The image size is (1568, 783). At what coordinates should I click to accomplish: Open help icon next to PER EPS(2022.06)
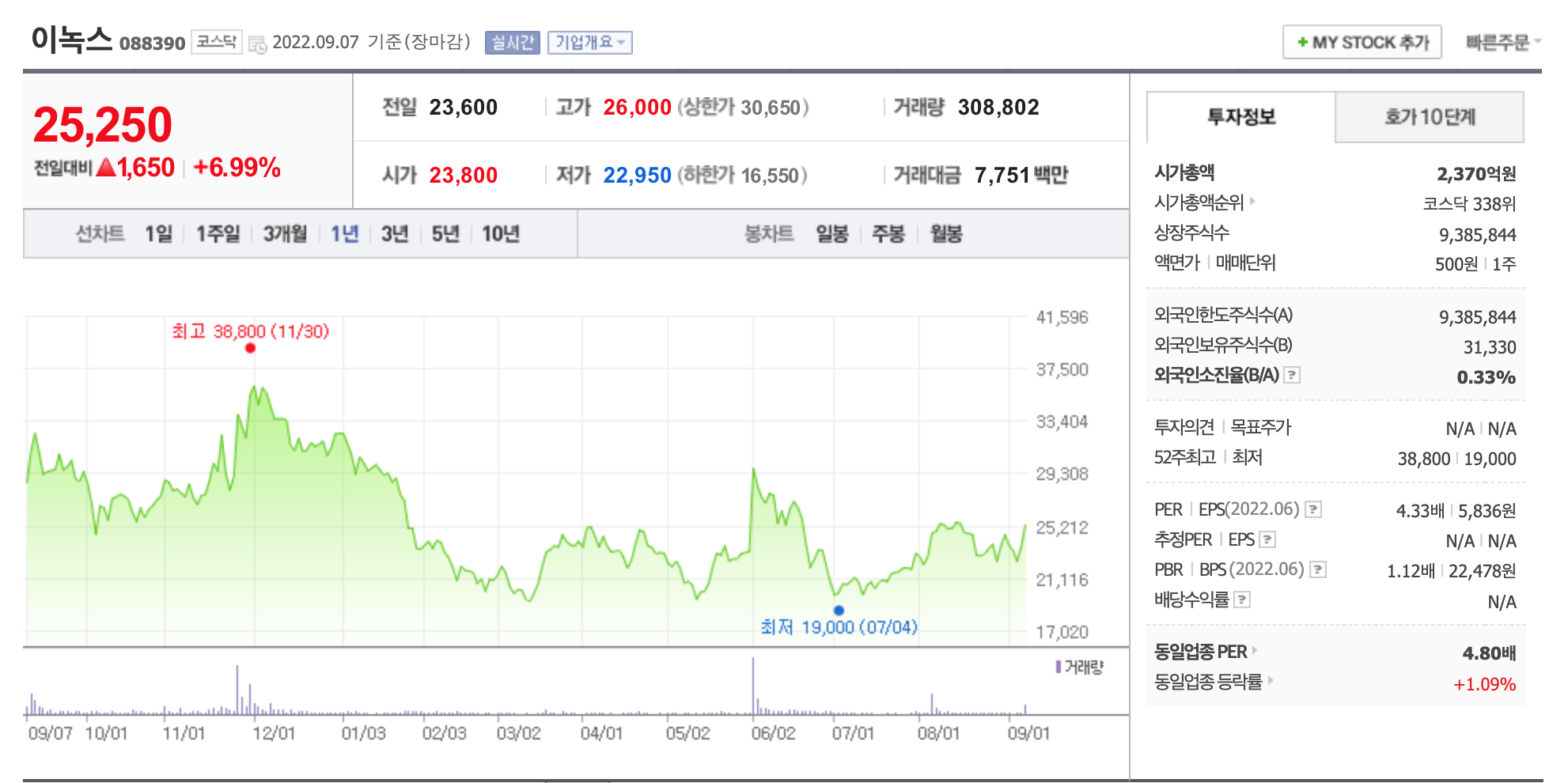tap(1312, 509)
